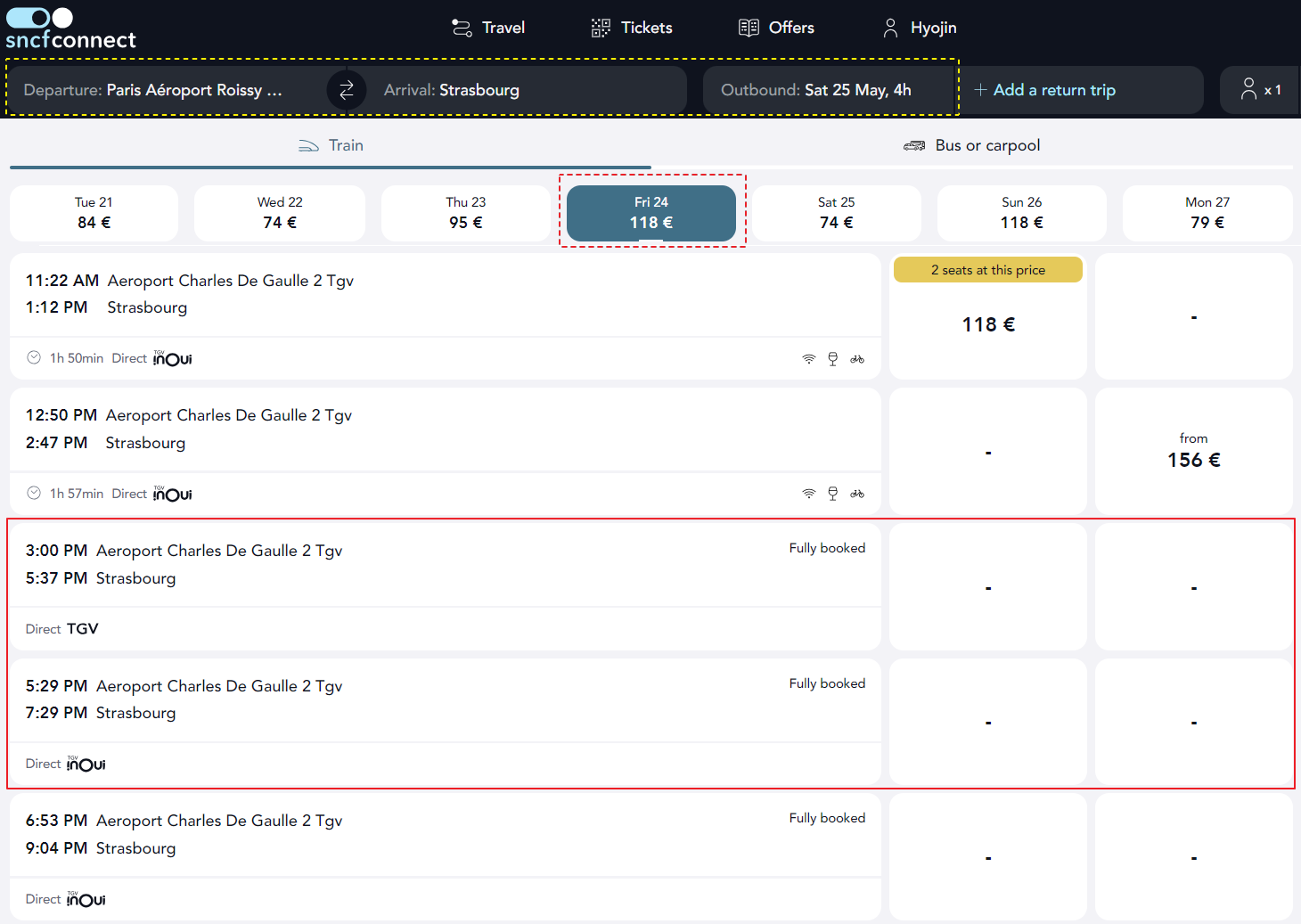The width and height of the screenshot is (1301, 924).
Task: Click the clock icon beside 1h 50min
Action: point(34,358)
